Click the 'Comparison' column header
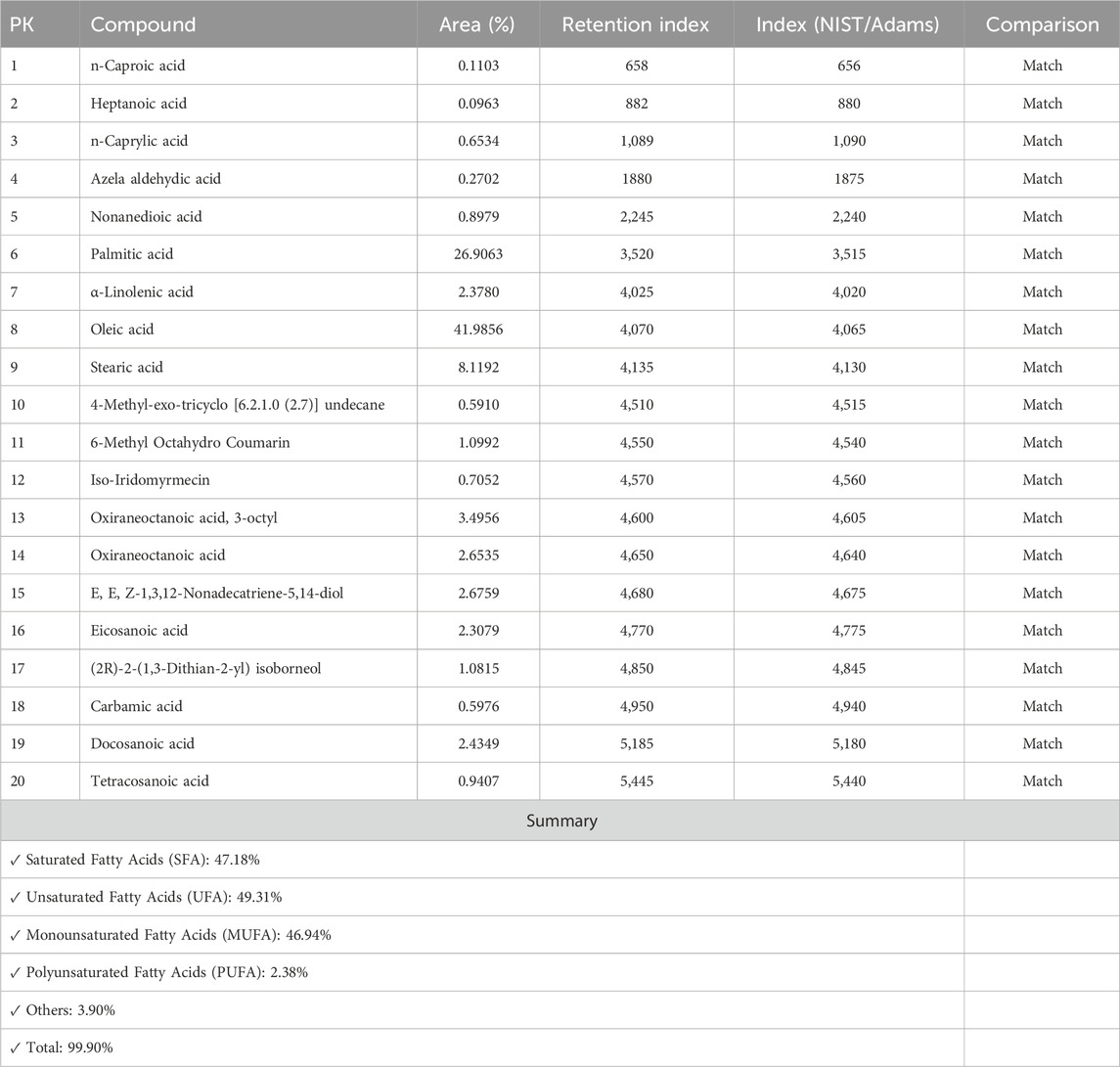 1042,24
